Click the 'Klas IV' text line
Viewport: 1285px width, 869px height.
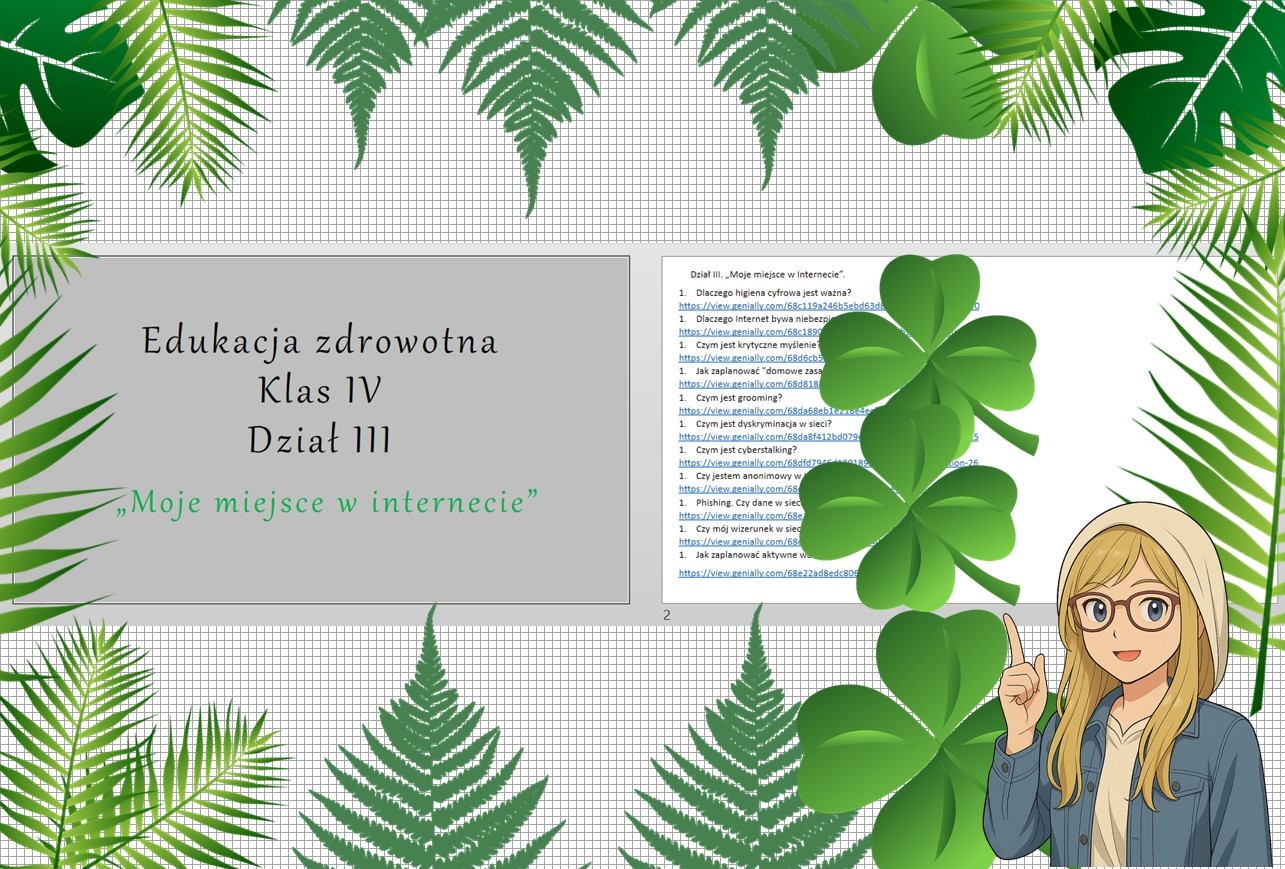click(319, 391)
